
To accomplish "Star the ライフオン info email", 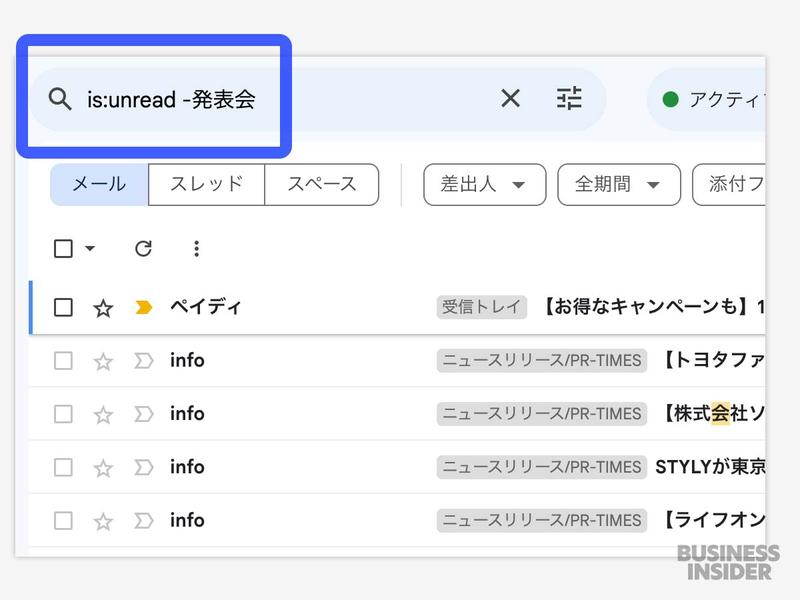I will click(x=103, y=521).
